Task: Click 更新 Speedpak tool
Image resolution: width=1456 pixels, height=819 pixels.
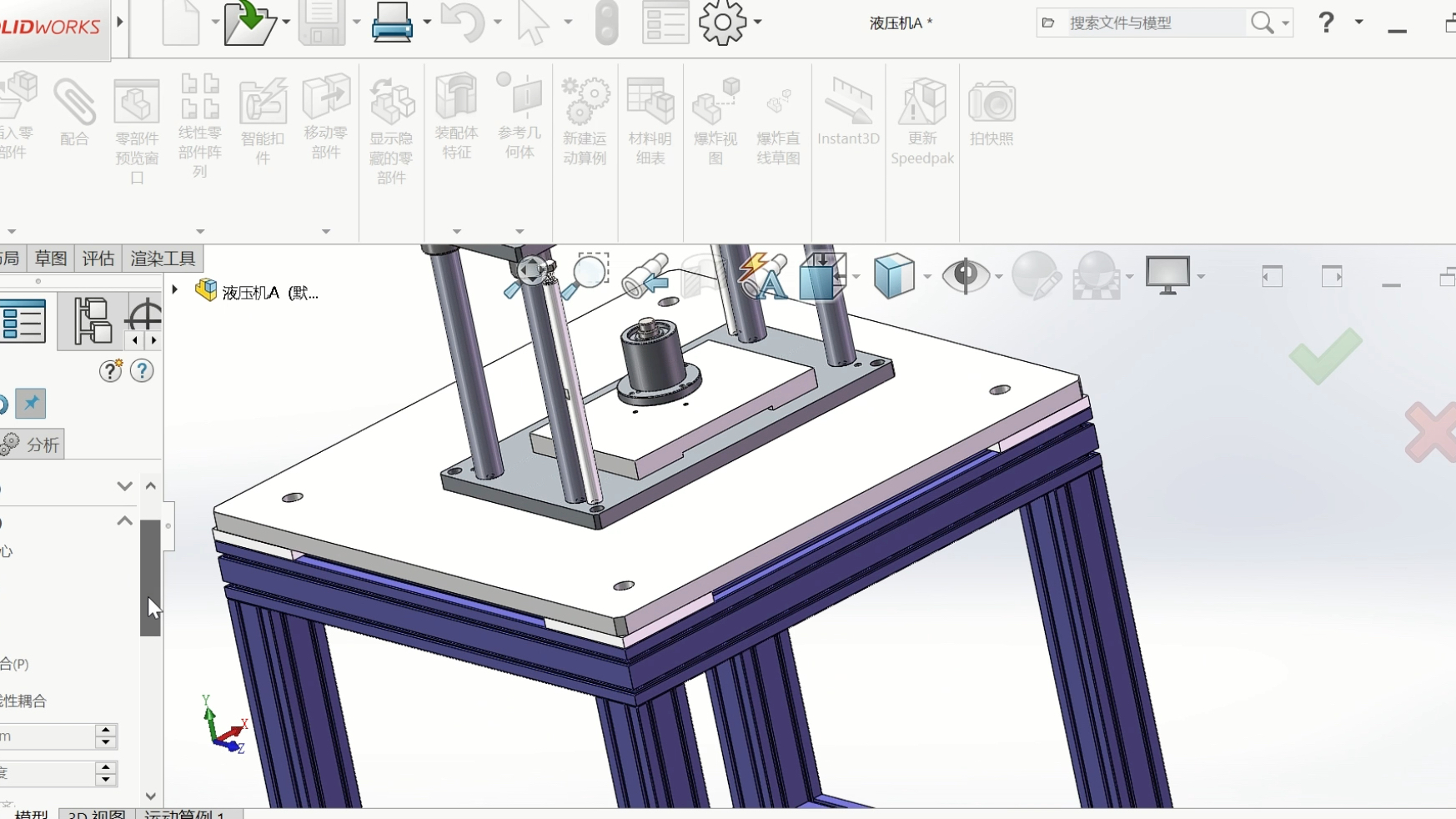Action: coord(922,122)
